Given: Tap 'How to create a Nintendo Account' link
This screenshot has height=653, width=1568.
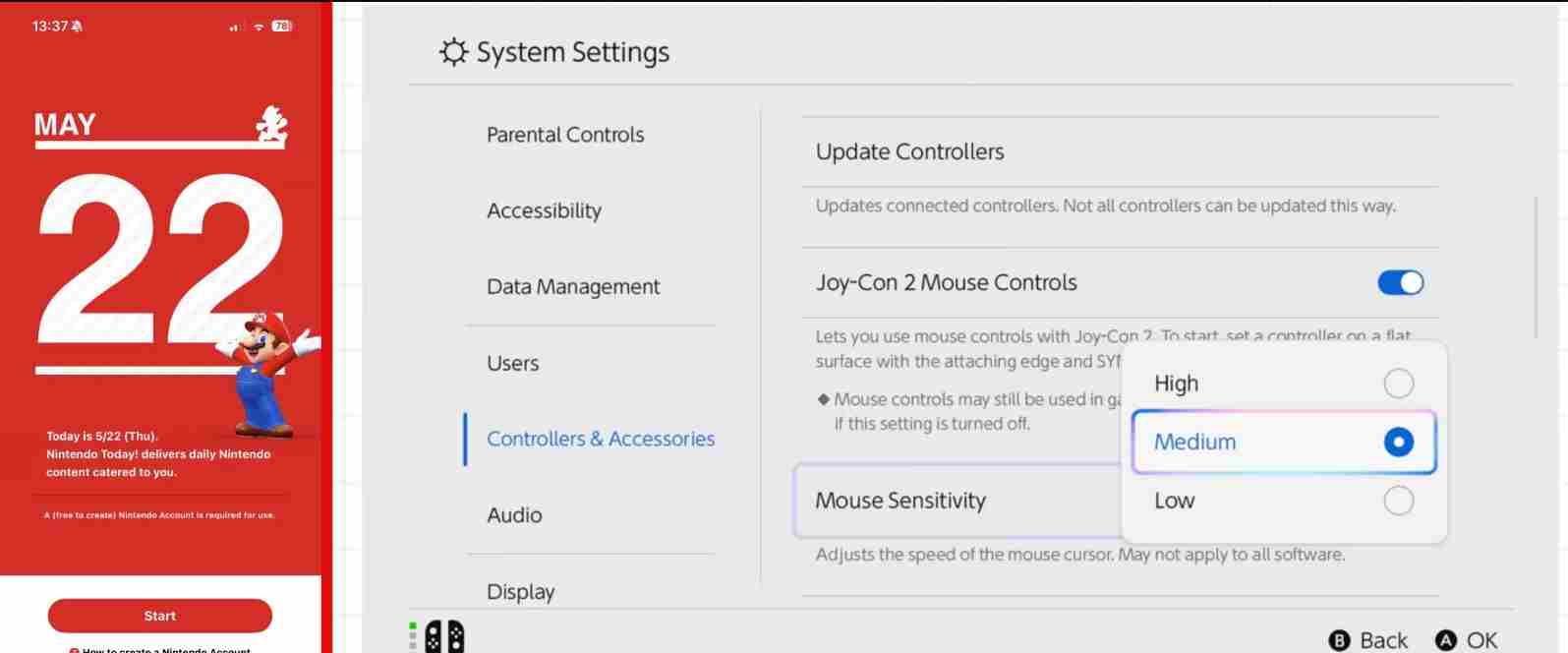Looking at the screenshot, I should pyautogui.click(x=159, y=649).
